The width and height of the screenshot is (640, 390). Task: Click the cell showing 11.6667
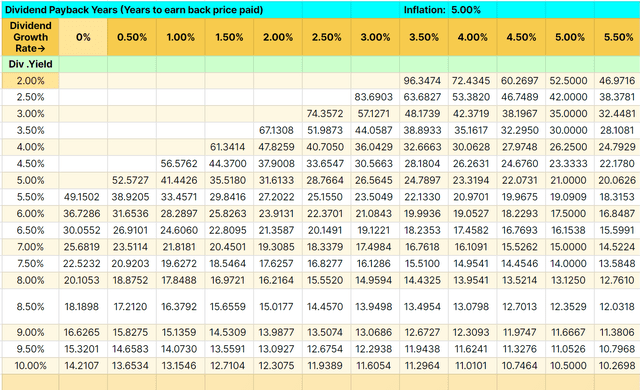point(570,332)
